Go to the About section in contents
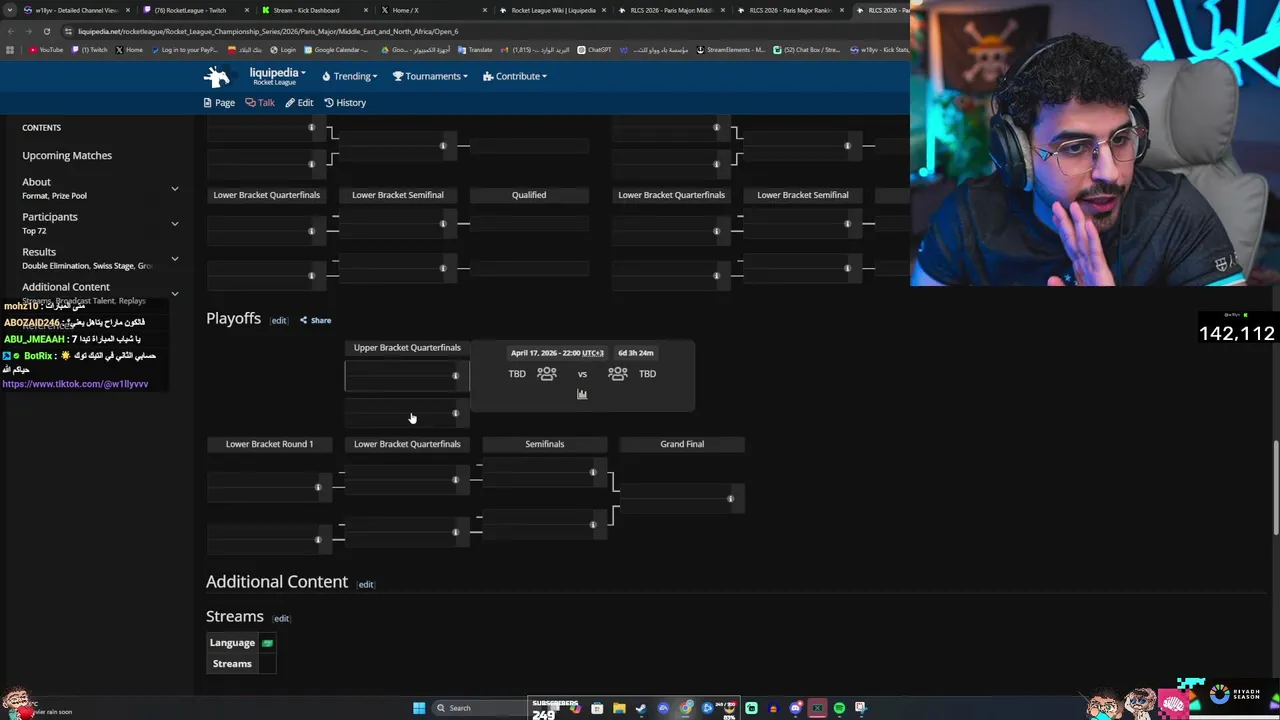Screen dimensions: 1280x720 36,182
